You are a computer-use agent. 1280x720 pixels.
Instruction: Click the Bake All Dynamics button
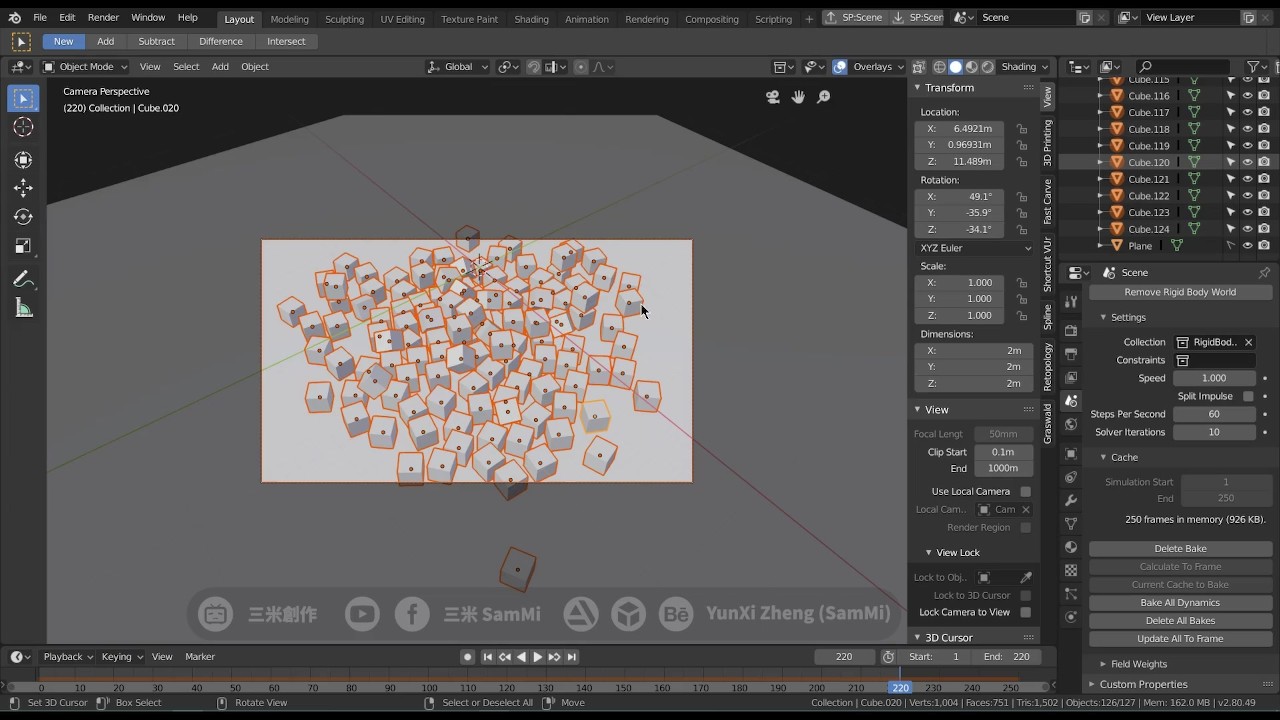click(x=1180, y=603)
